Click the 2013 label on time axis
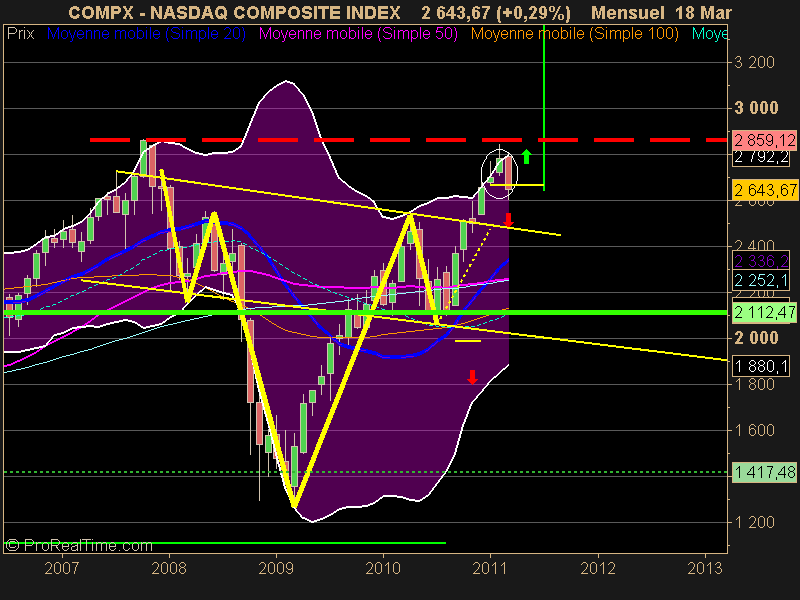800x600 pixels. click(x=705, y=568)
